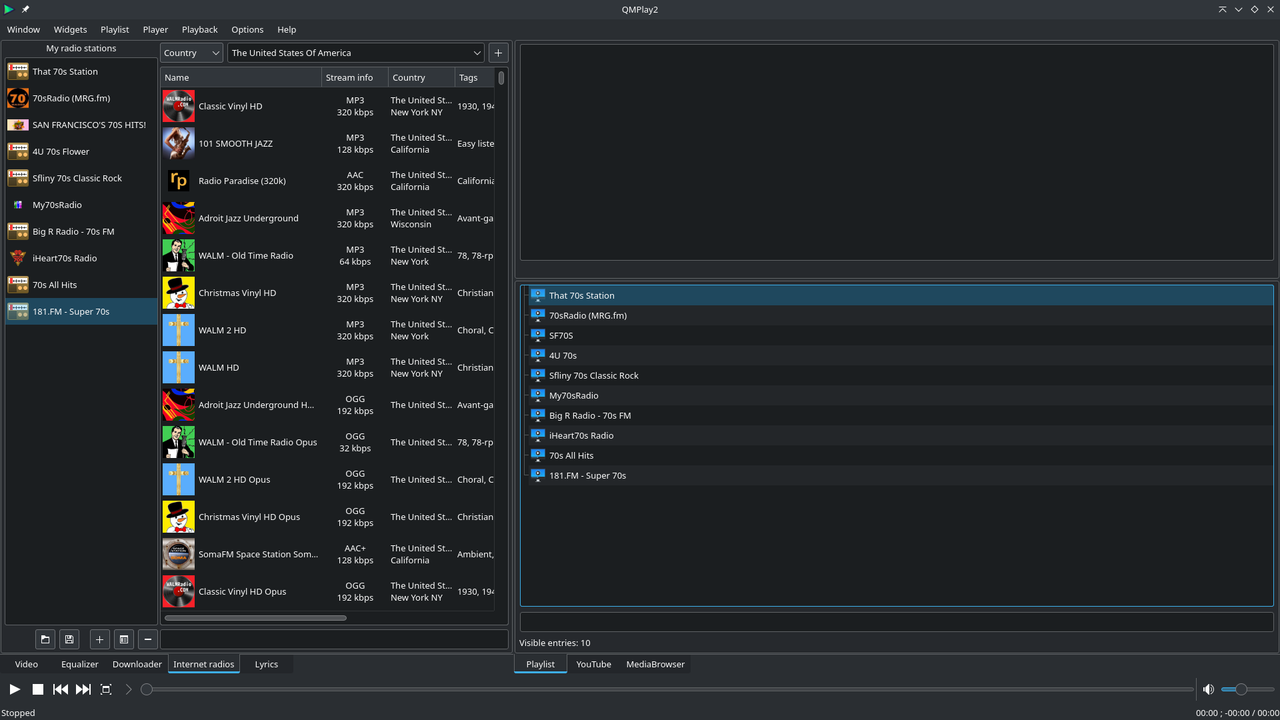Click the chevron arrow beside the seek bar
The height and width of the screenshot is (720, 1280).
(128, 689)
